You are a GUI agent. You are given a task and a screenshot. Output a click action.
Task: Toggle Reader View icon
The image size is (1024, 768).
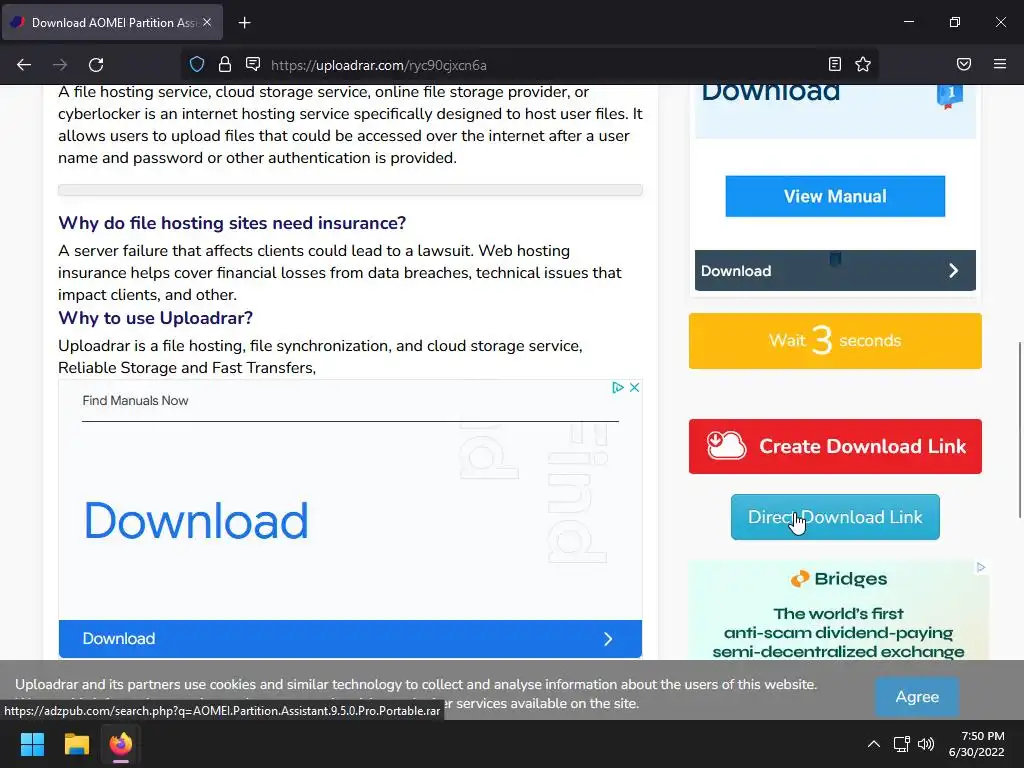[835, 64]
